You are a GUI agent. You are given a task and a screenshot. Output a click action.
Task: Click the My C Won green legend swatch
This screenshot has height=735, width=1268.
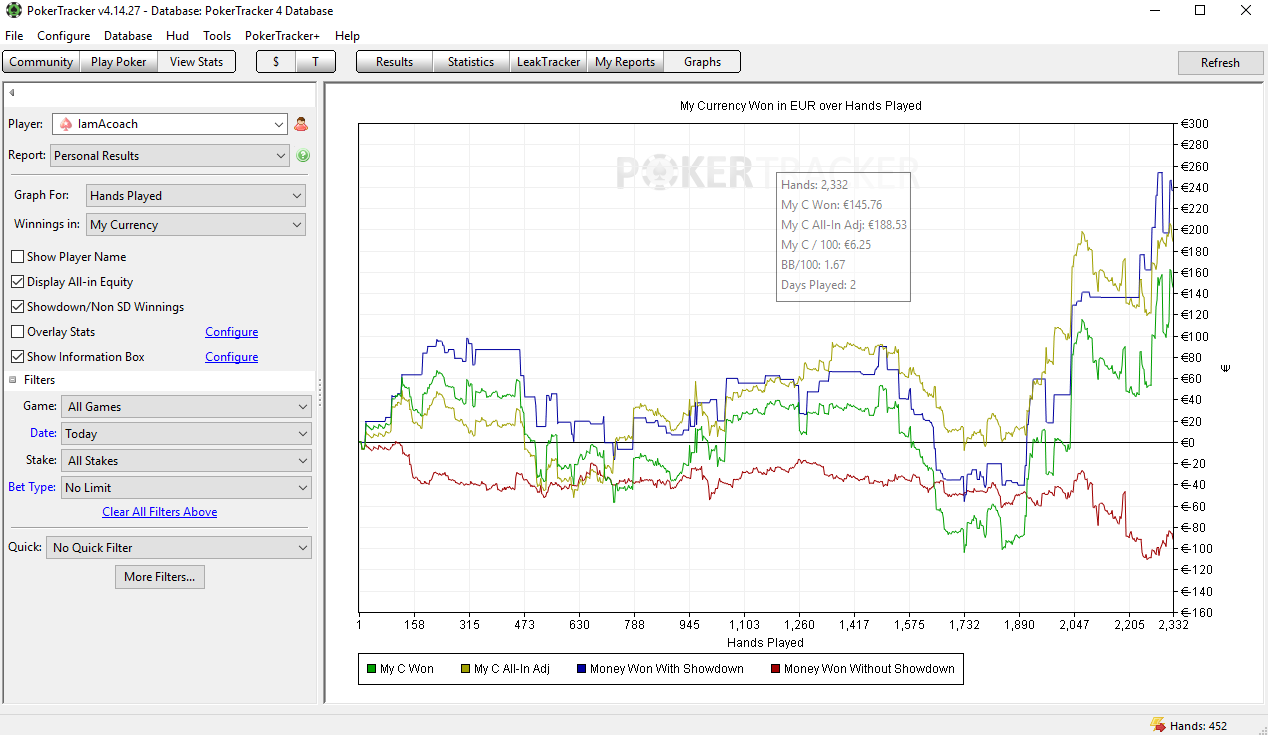tap(372, 669)
